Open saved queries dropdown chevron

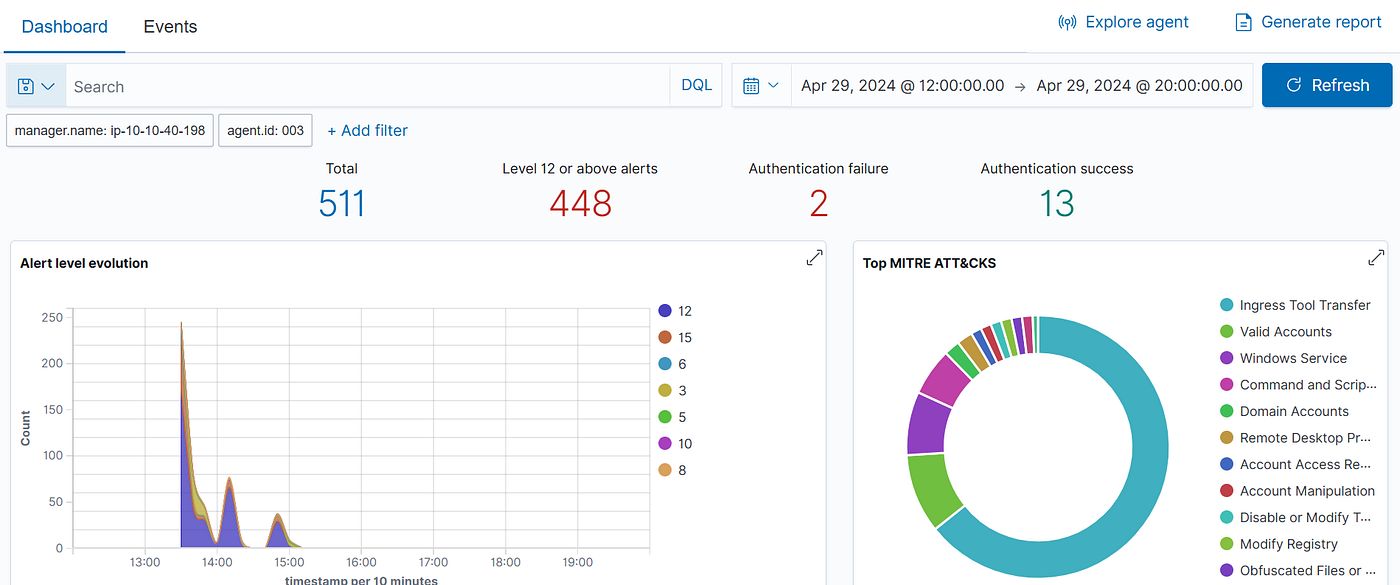click(x=48, y=86)
